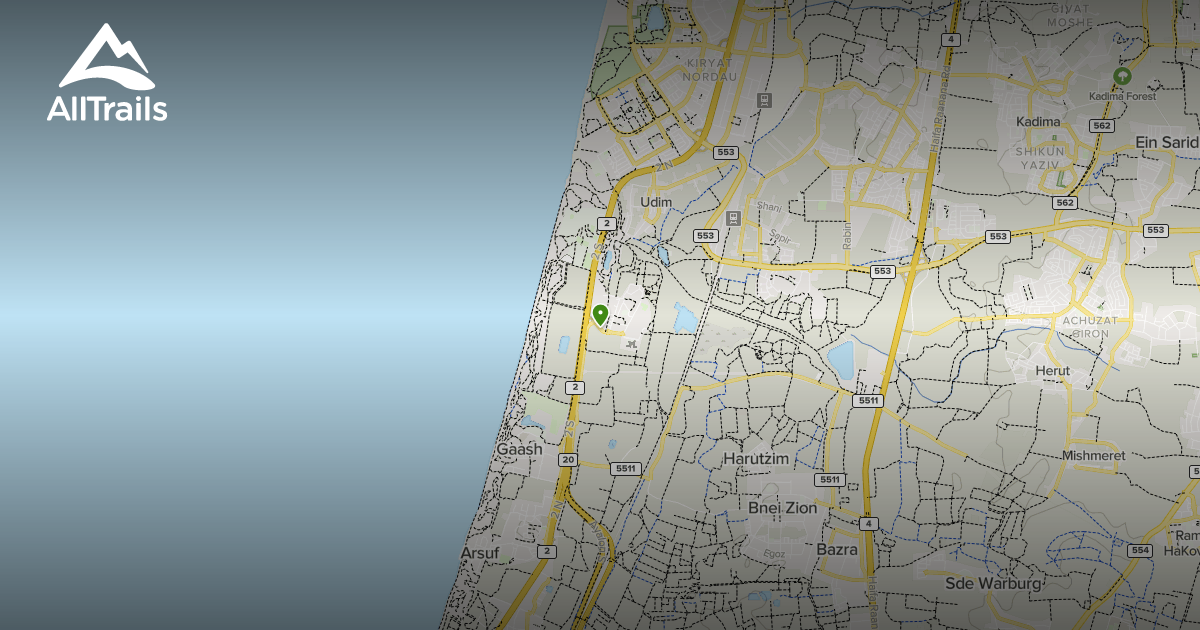The width and height of the screenshot is (1200, 630).
Task: Select the green trailhead pin marker
Action: pos(600,315)
